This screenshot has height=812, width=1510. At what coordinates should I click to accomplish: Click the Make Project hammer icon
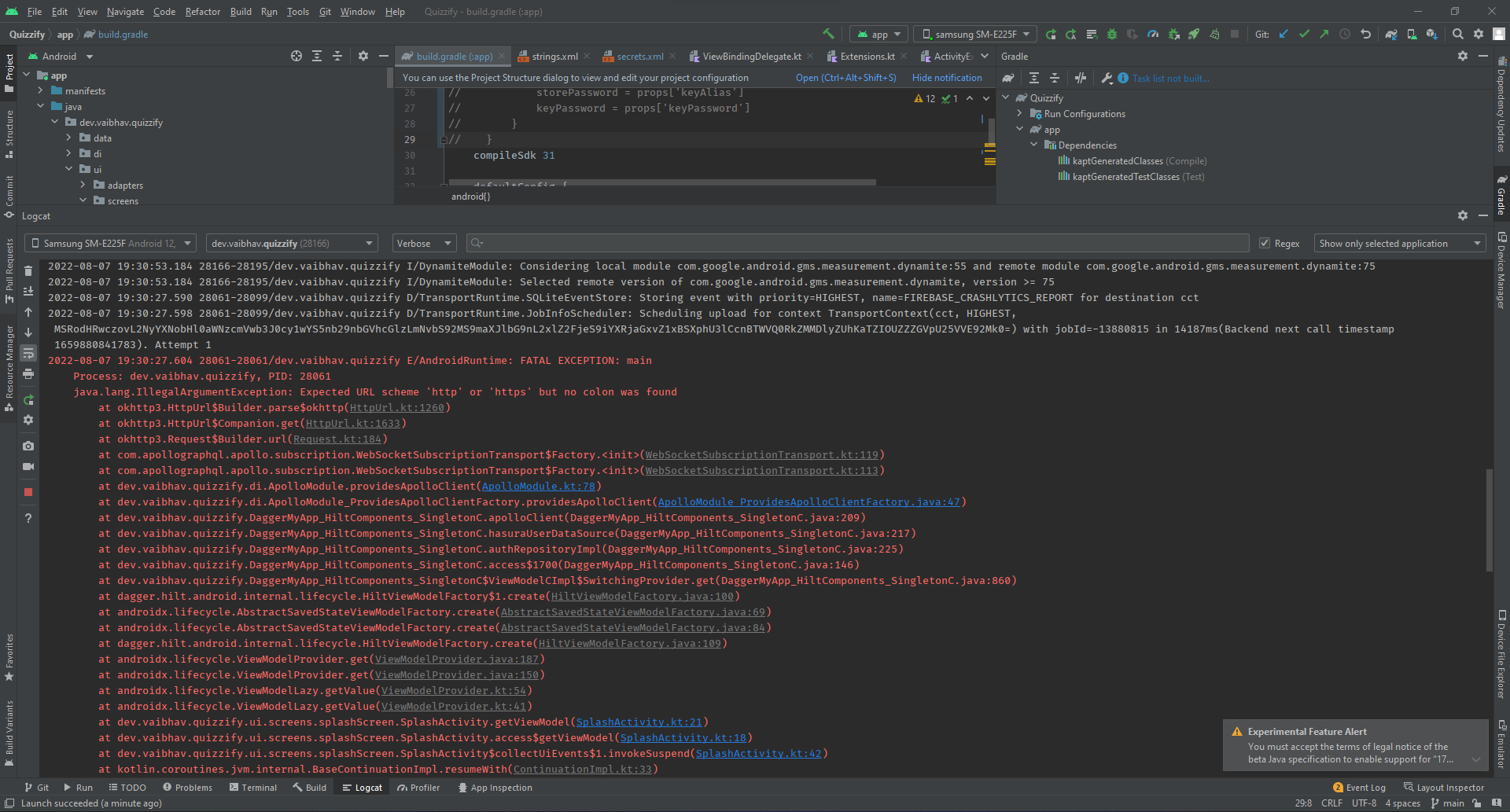pos(828,34)
